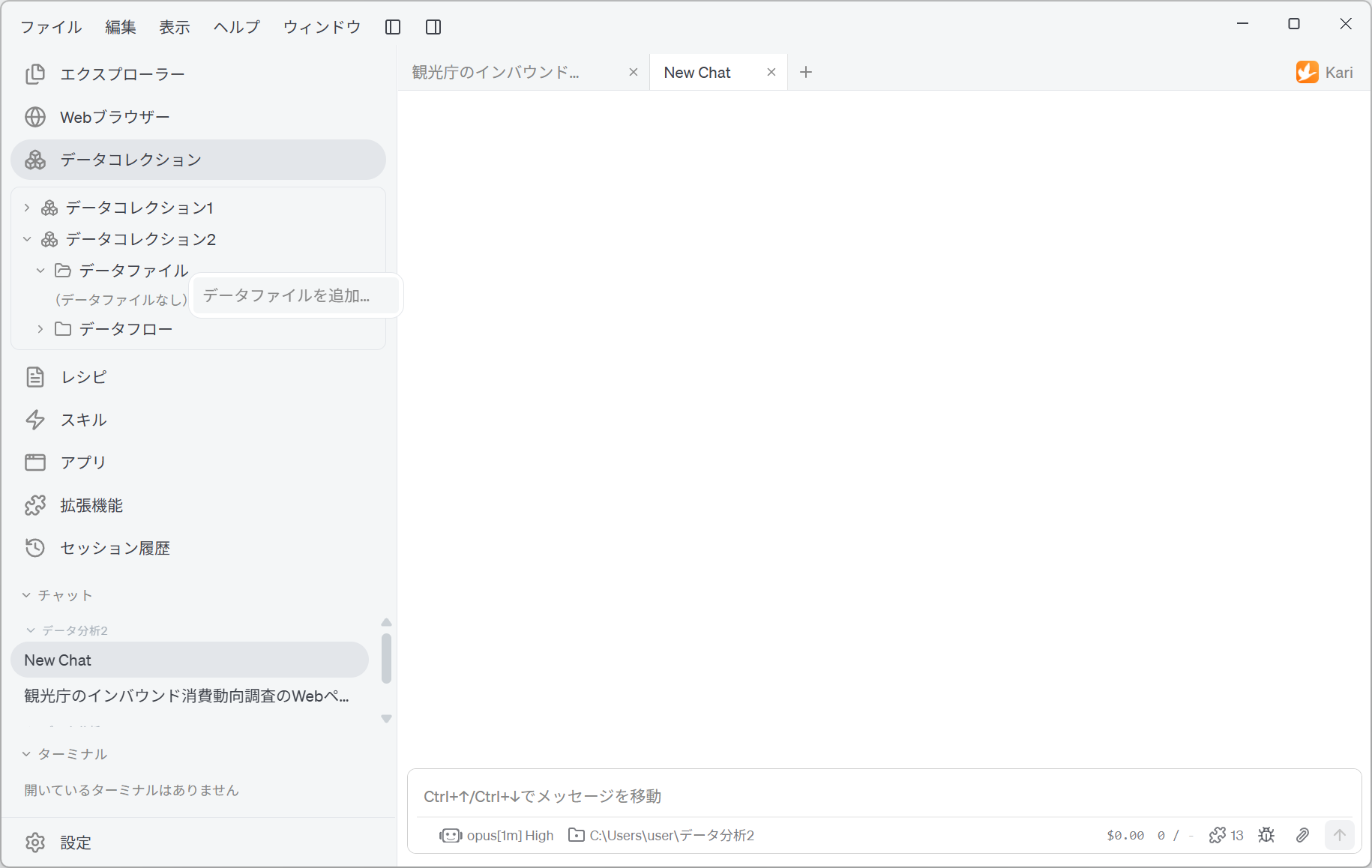Close the New Chat tab

pyautogui.click(x=771, y=72)
